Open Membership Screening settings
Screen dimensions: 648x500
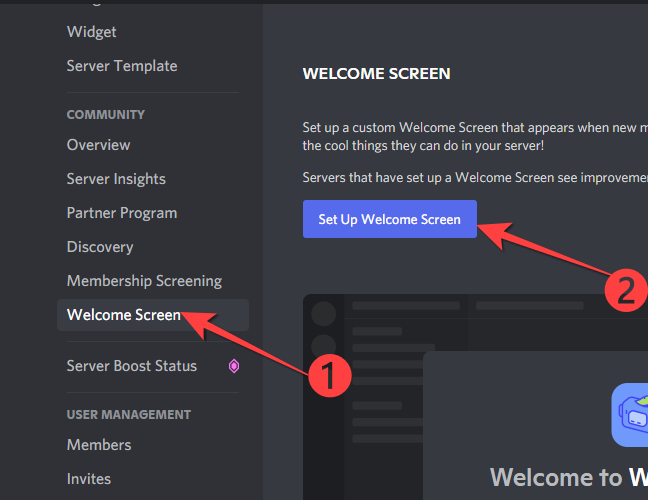[x=144, y=281]
